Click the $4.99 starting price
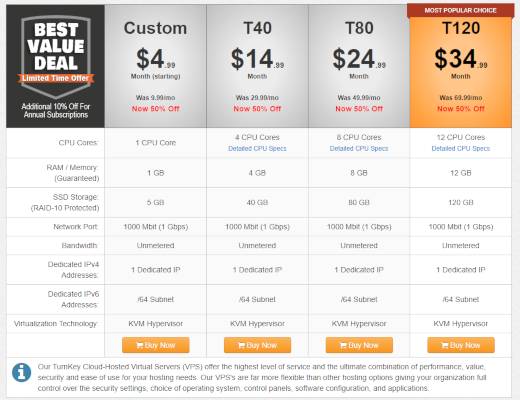Viewport: 520px width, 400px height. (x=155, y=59)
